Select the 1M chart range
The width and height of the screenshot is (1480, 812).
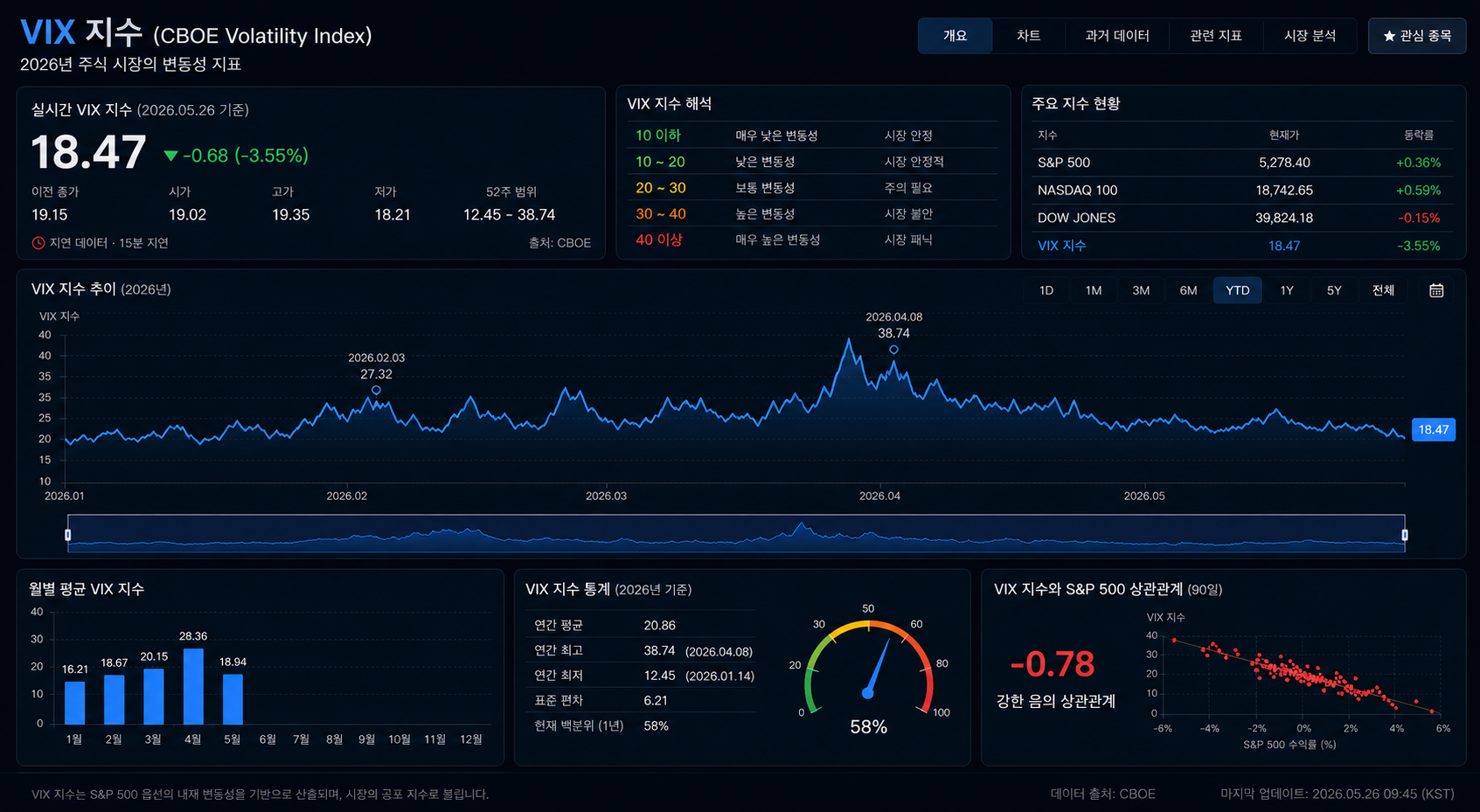[x=1094, y=290]
